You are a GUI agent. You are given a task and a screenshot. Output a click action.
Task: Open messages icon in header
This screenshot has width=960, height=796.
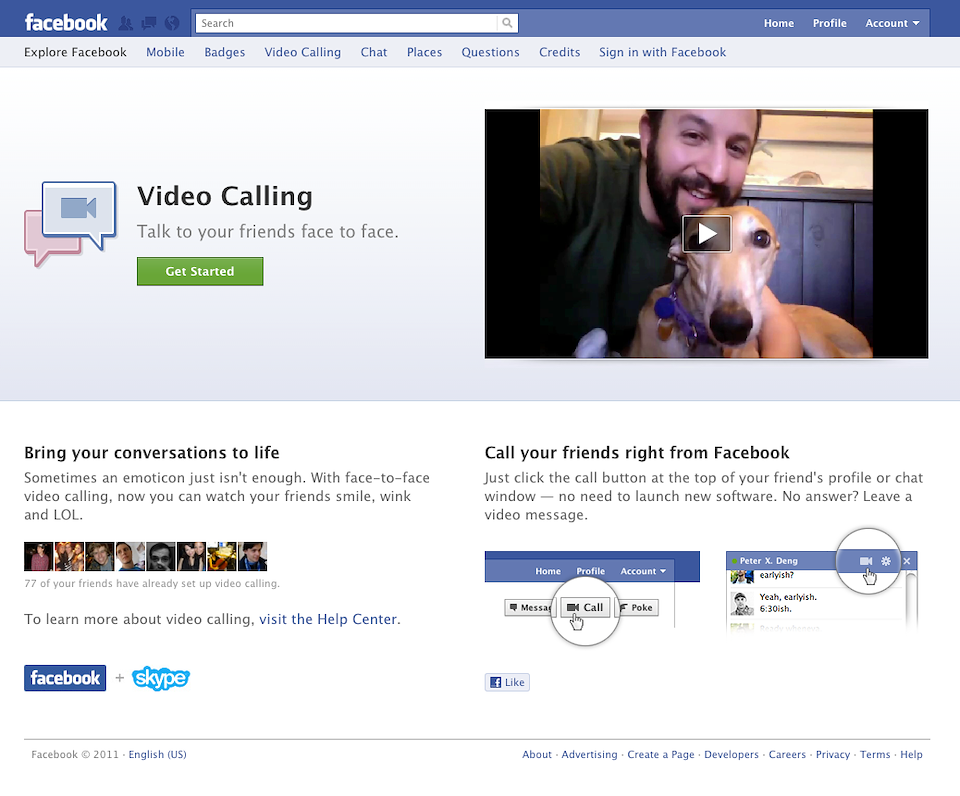(149, 23)
